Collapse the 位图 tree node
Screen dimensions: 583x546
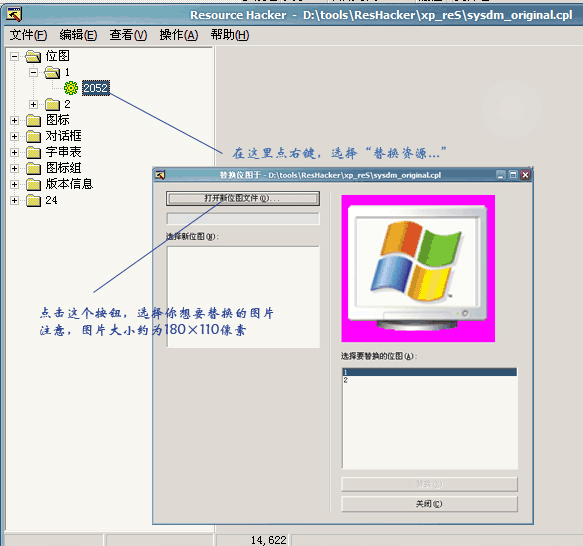[x=15, y=57]
